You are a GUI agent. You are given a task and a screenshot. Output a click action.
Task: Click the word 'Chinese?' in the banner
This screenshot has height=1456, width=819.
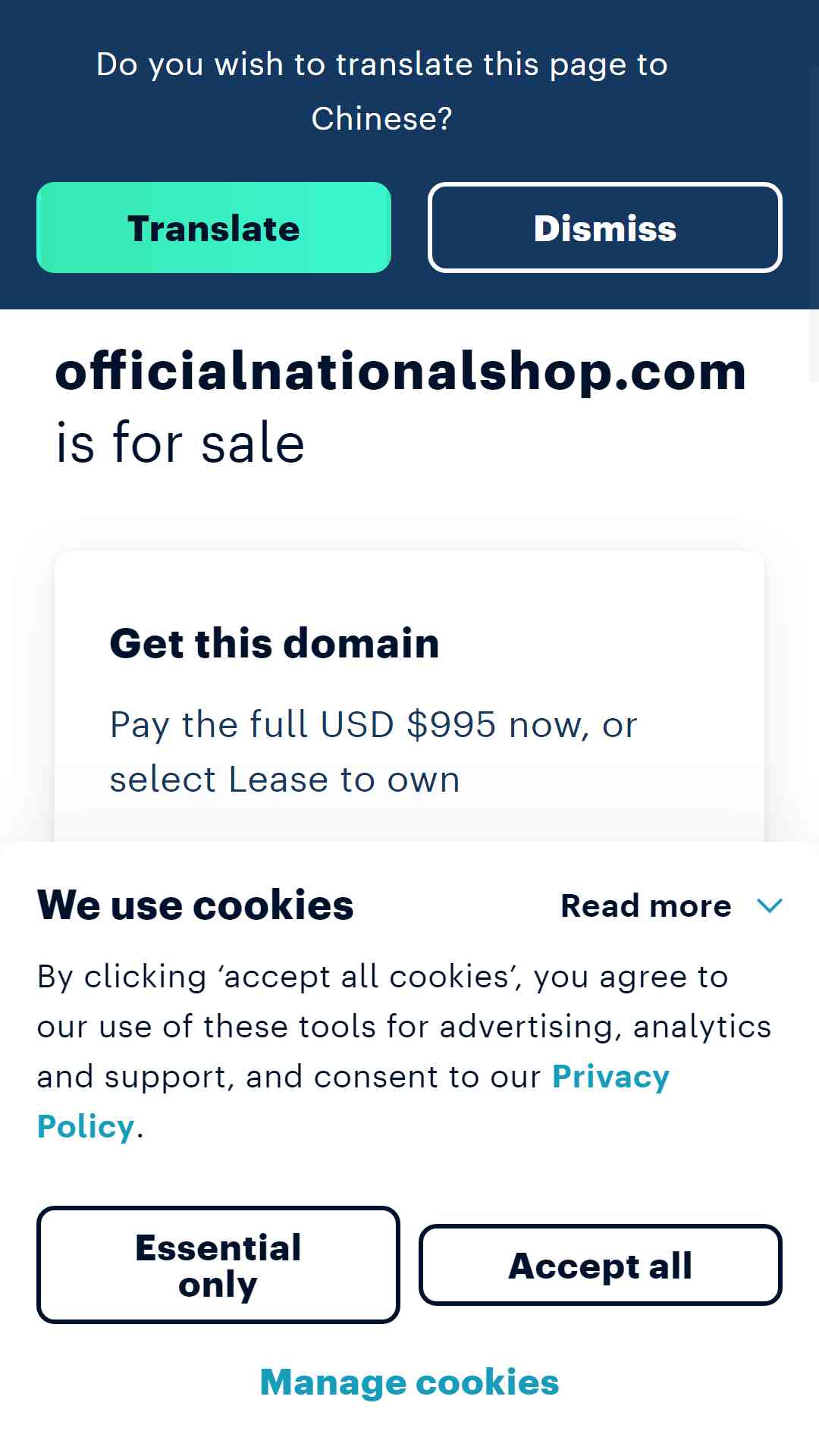pyautogui.click(x=382, y=118)
